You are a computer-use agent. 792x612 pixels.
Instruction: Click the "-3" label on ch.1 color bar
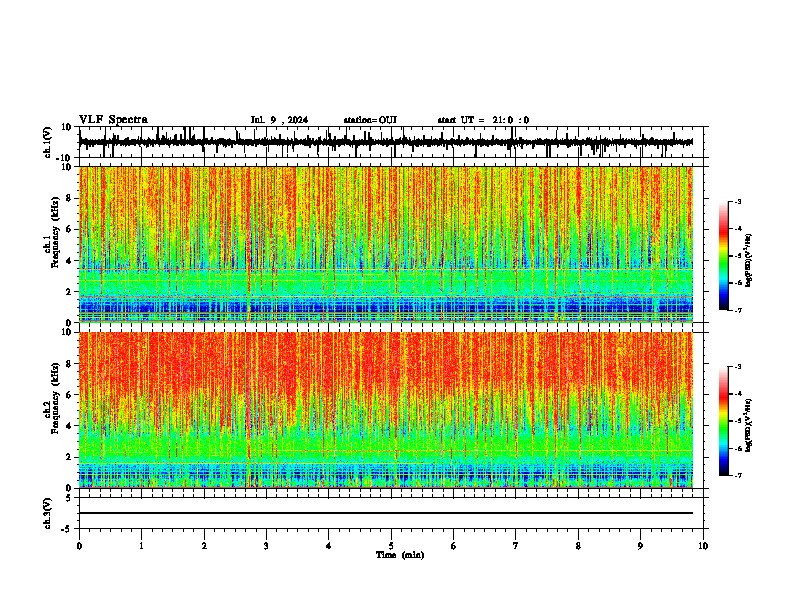click(x=737, y=201)
